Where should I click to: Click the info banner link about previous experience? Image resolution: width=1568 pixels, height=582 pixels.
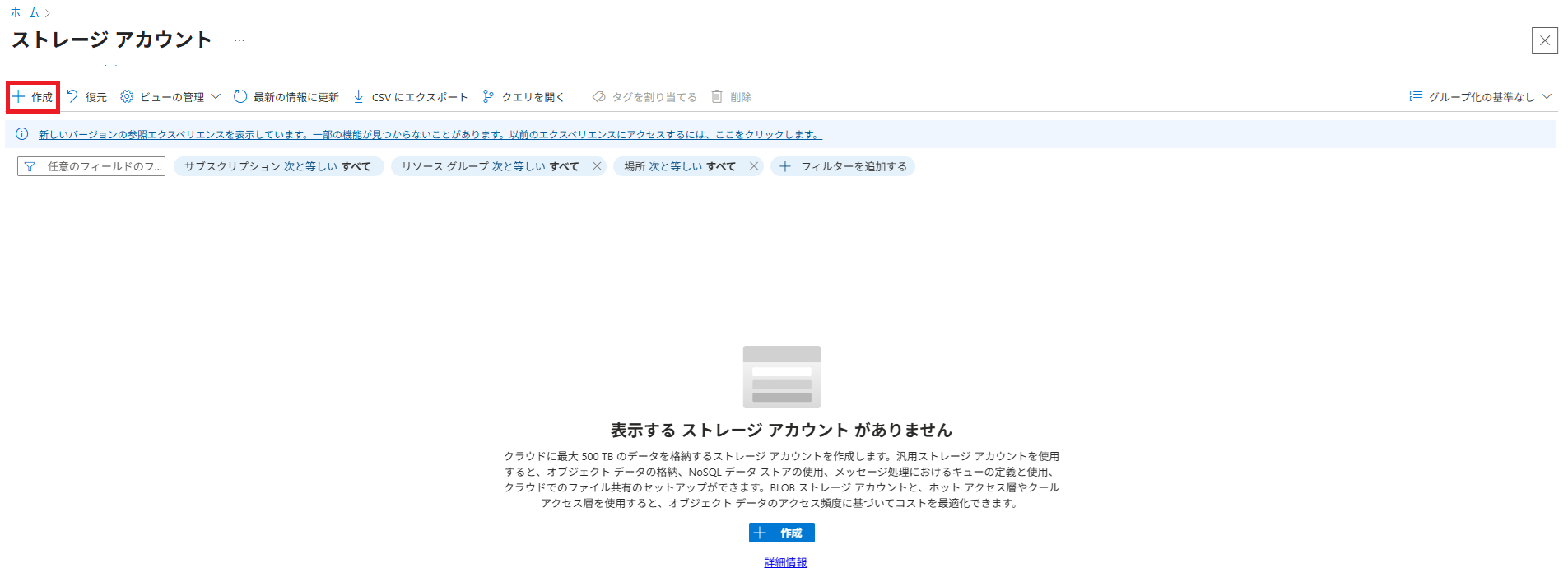(x=430, y=134)
